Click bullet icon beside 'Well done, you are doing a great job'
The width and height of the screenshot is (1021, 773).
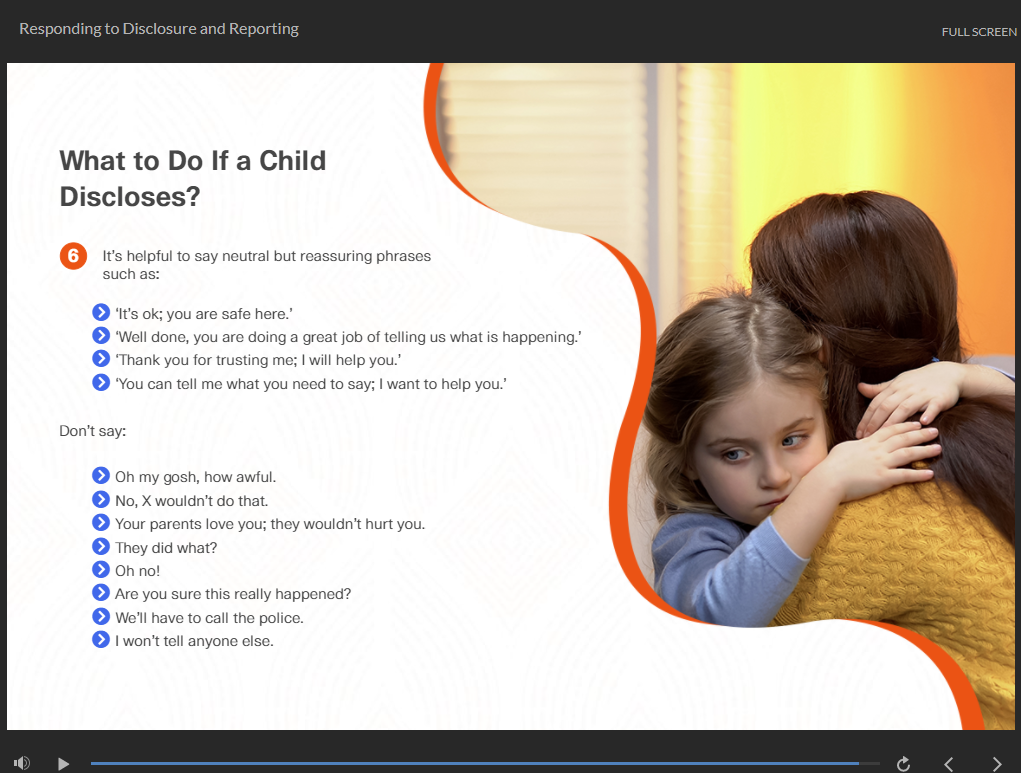point(101,336)
